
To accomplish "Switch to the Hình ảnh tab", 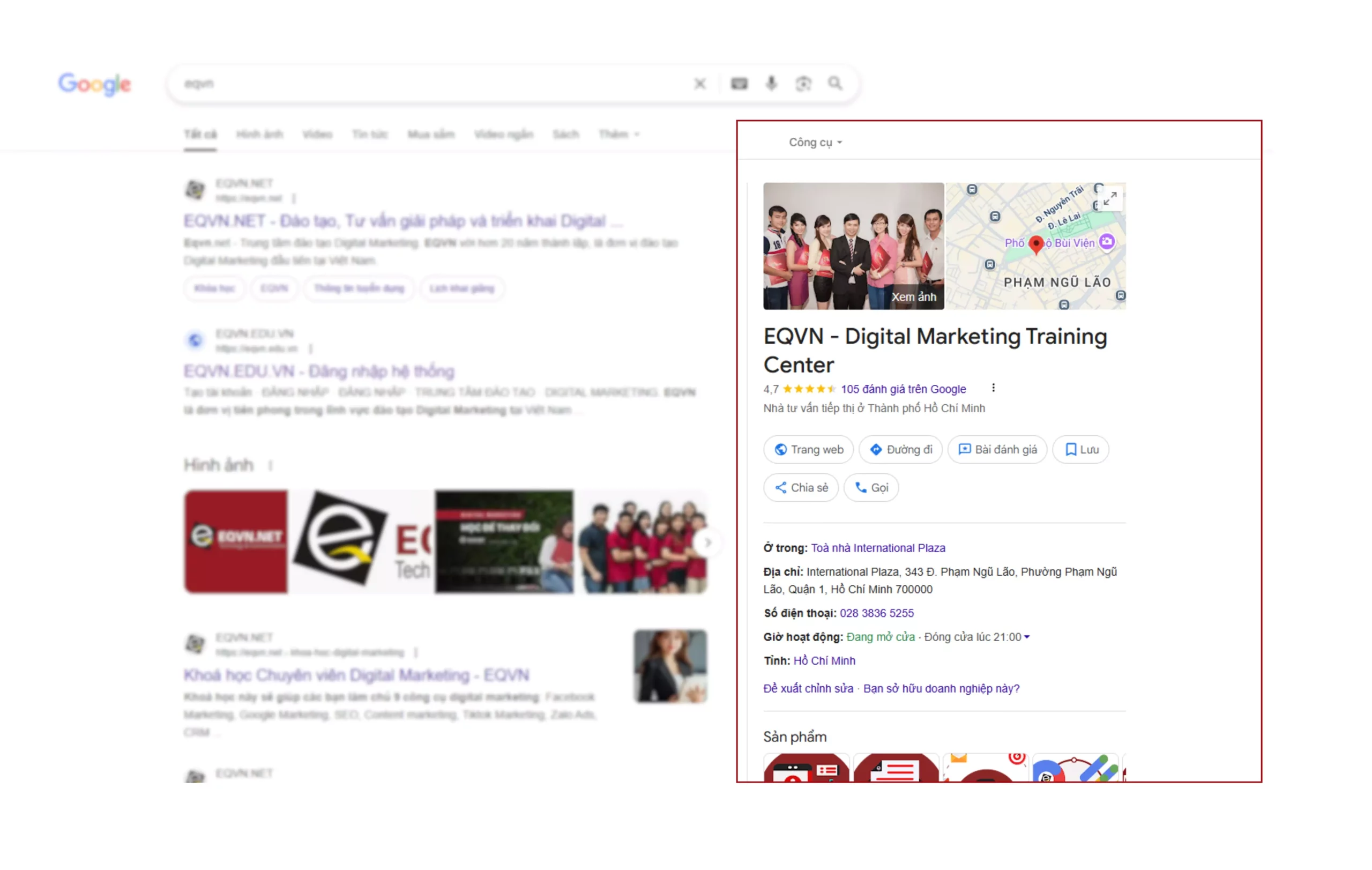I will pyautogui.click(x=259, y=135).
